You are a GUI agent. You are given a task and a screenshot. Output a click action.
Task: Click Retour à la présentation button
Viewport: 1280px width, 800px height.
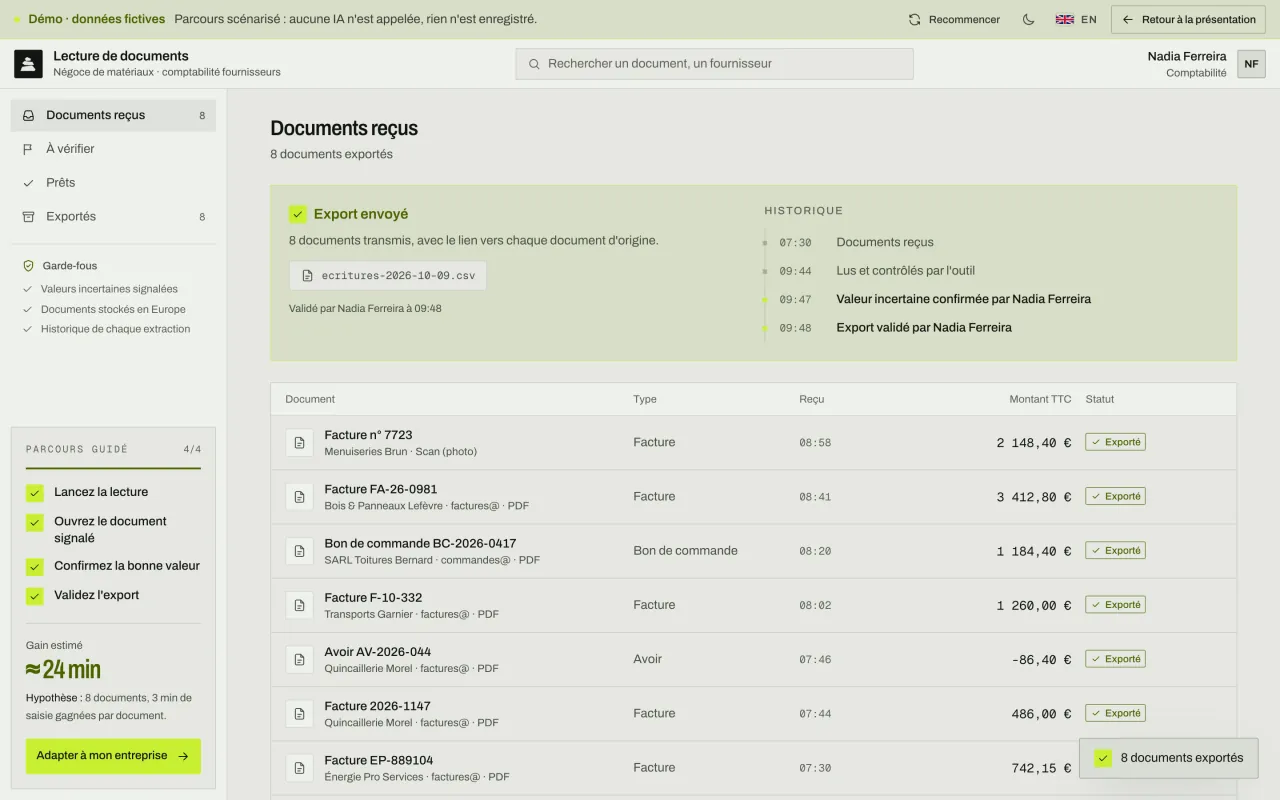coord(1188,19)
